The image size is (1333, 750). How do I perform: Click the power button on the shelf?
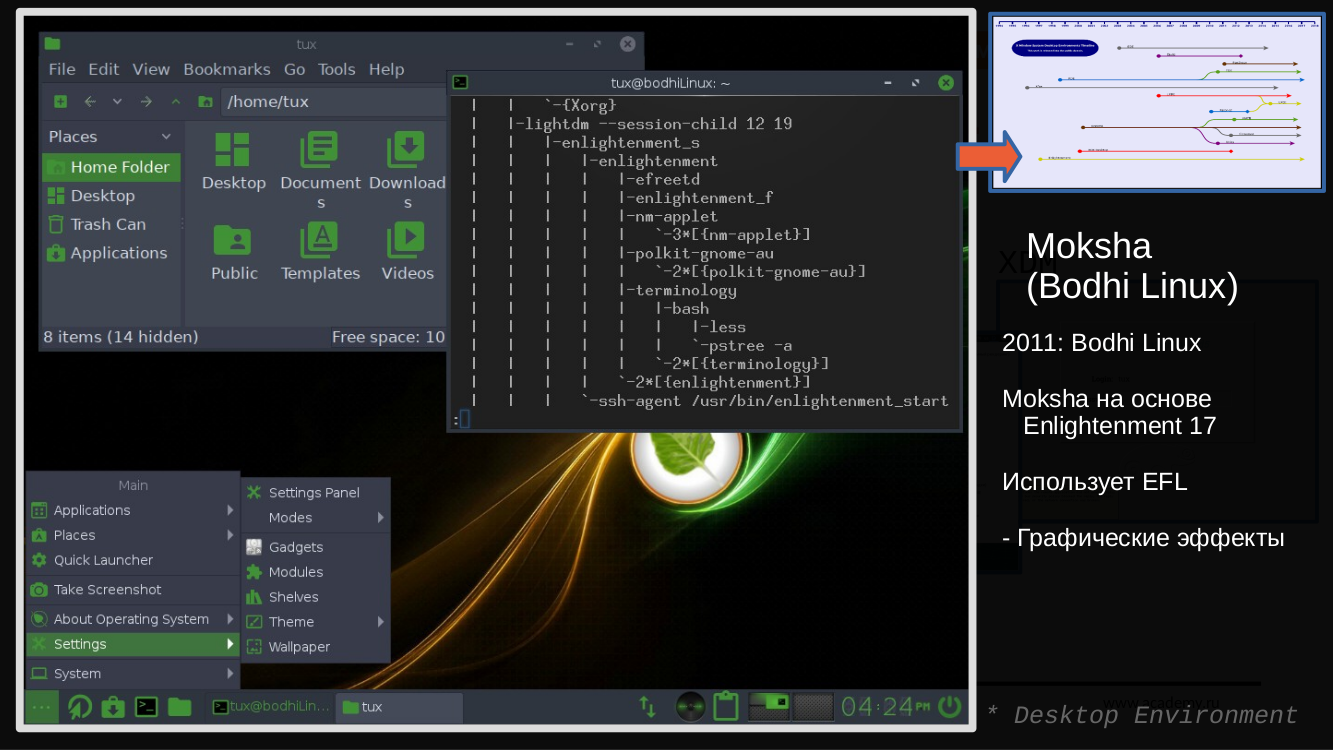coord(948,706)
